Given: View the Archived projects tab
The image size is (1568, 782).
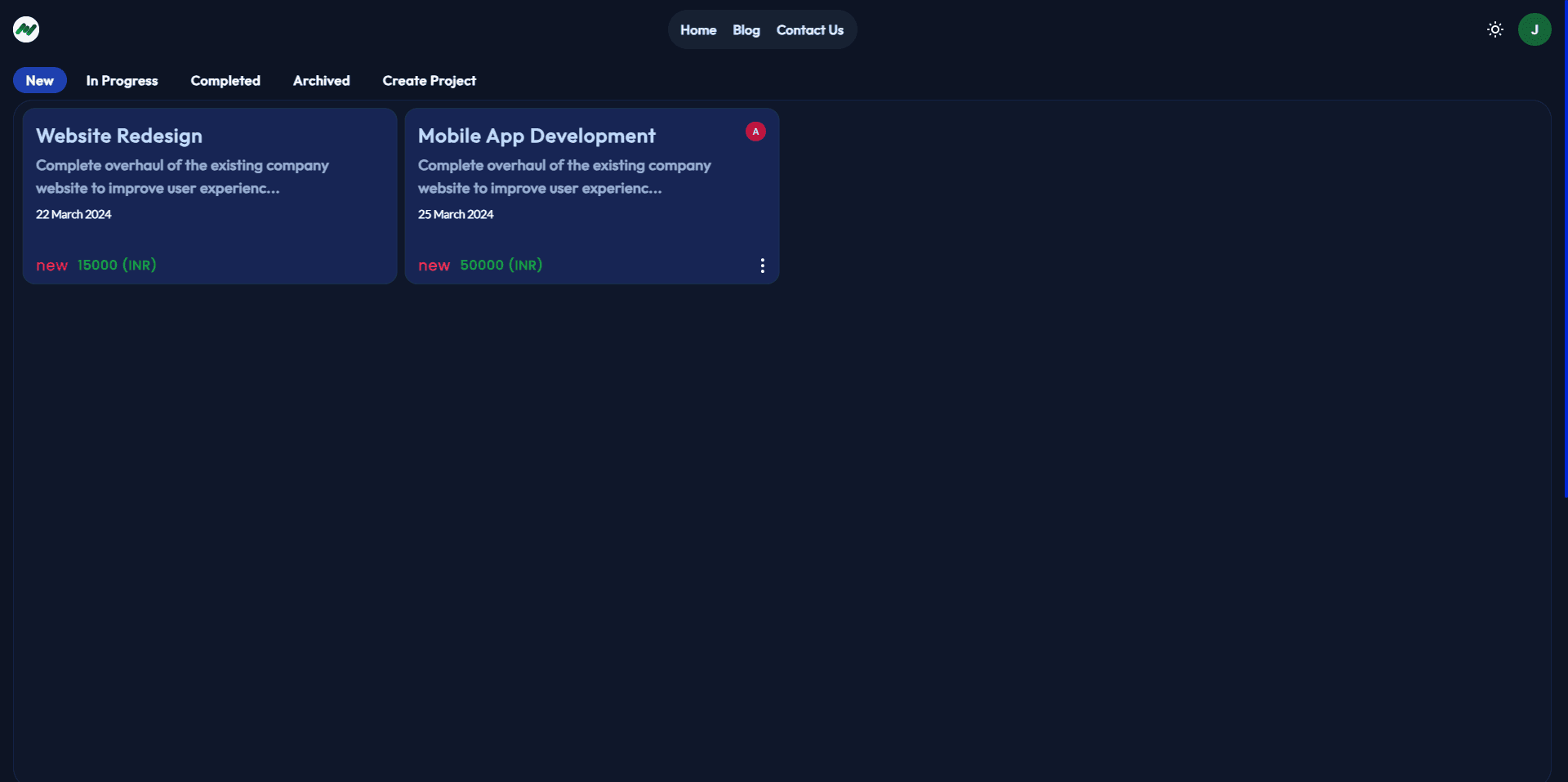Looking at the screenshot, I should [321, 80].
